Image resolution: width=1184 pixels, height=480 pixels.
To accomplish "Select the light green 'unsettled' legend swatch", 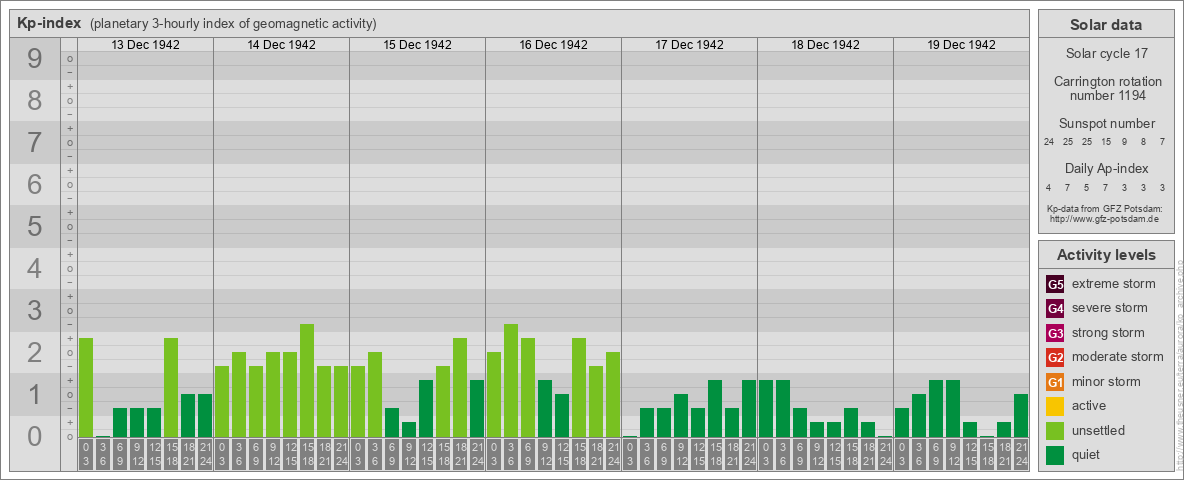I will point(1055,430).
